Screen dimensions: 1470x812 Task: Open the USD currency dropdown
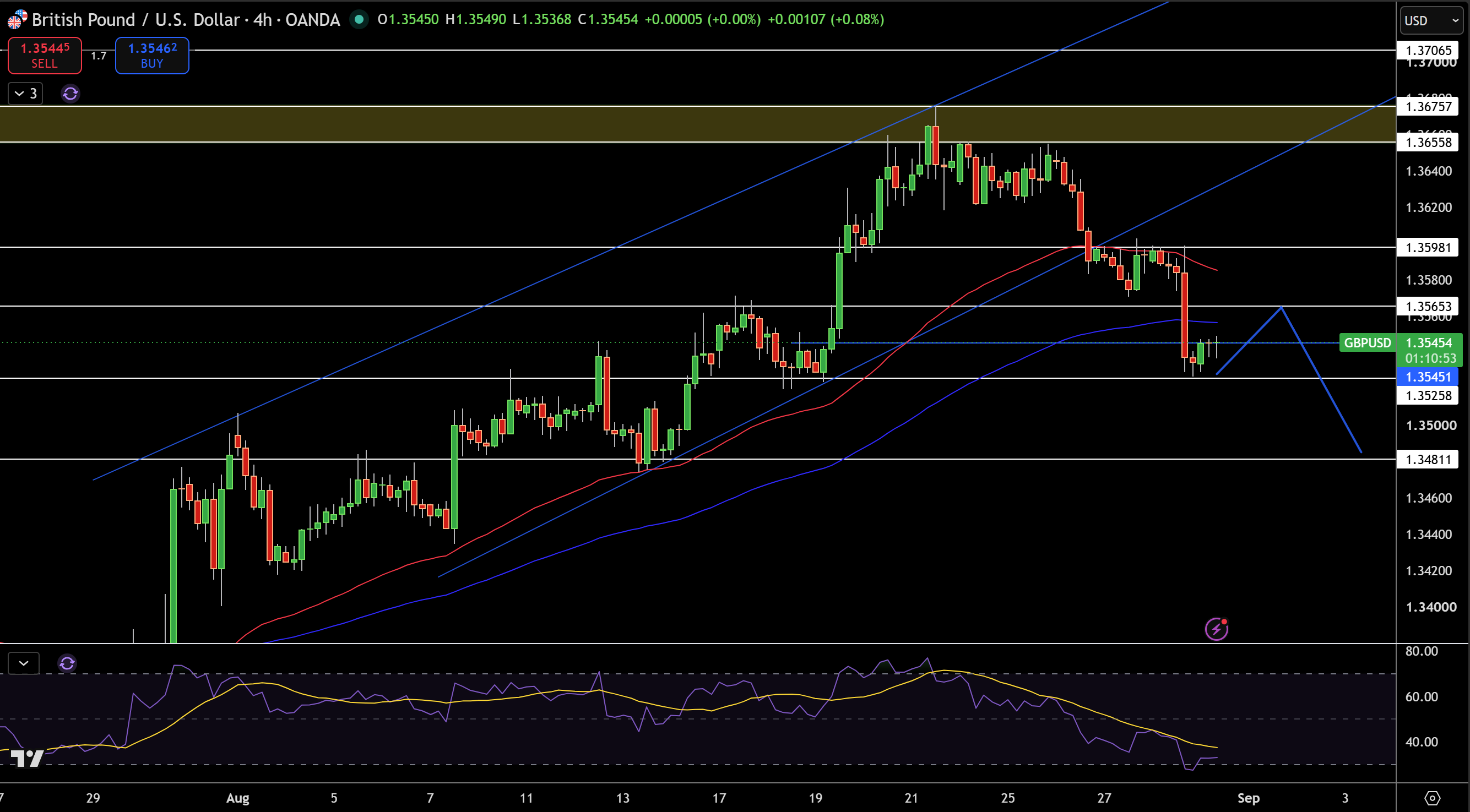click(x=1431, y=20)
